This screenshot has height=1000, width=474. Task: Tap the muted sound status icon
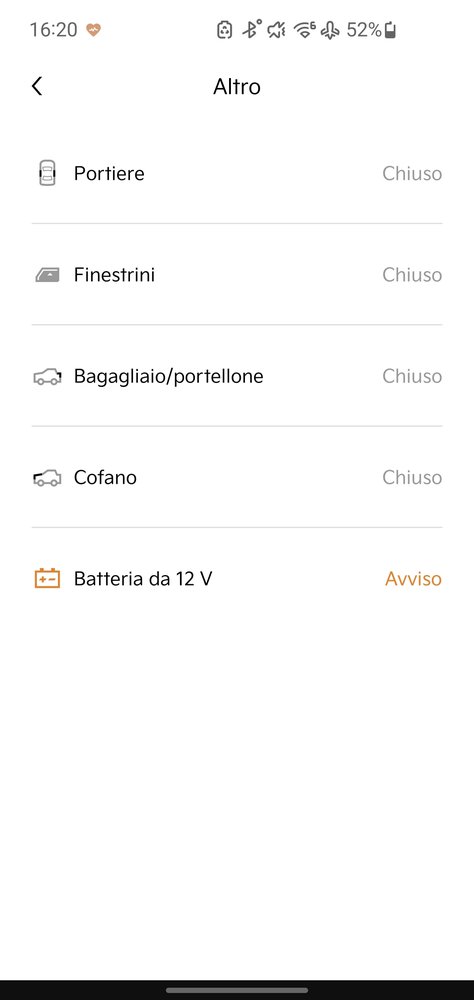coord(277,30)
